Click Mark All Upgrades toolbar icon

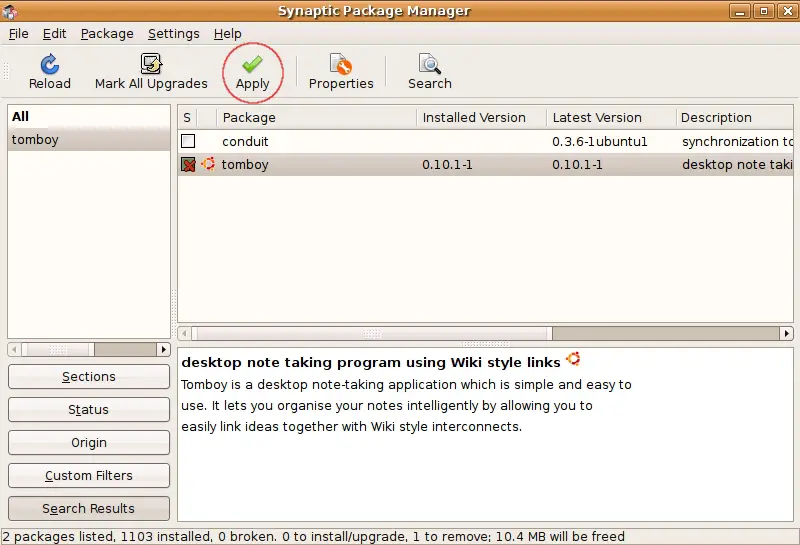click(151, 64)
